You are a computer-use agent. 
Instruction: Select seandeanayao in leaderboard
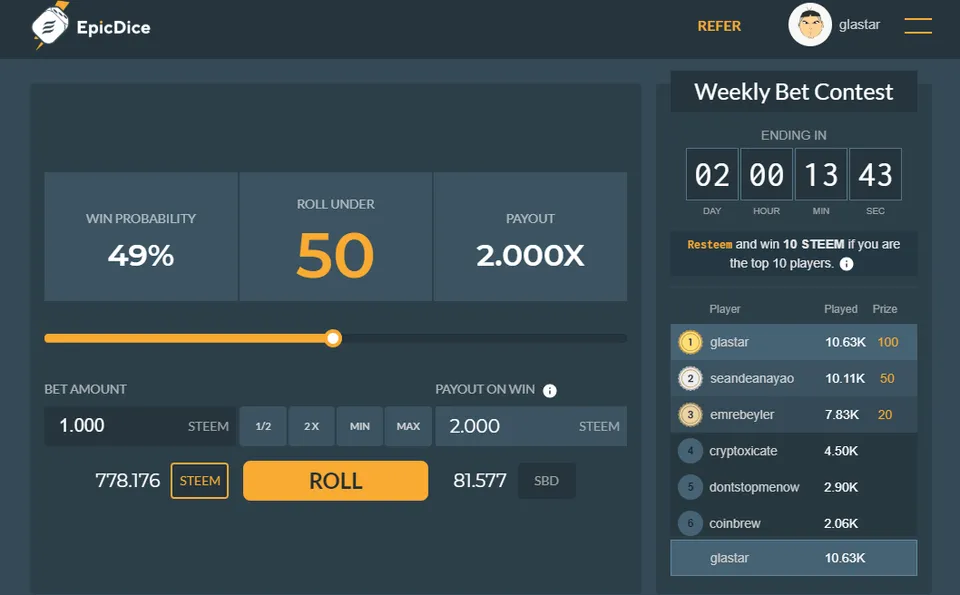point(752,378)
